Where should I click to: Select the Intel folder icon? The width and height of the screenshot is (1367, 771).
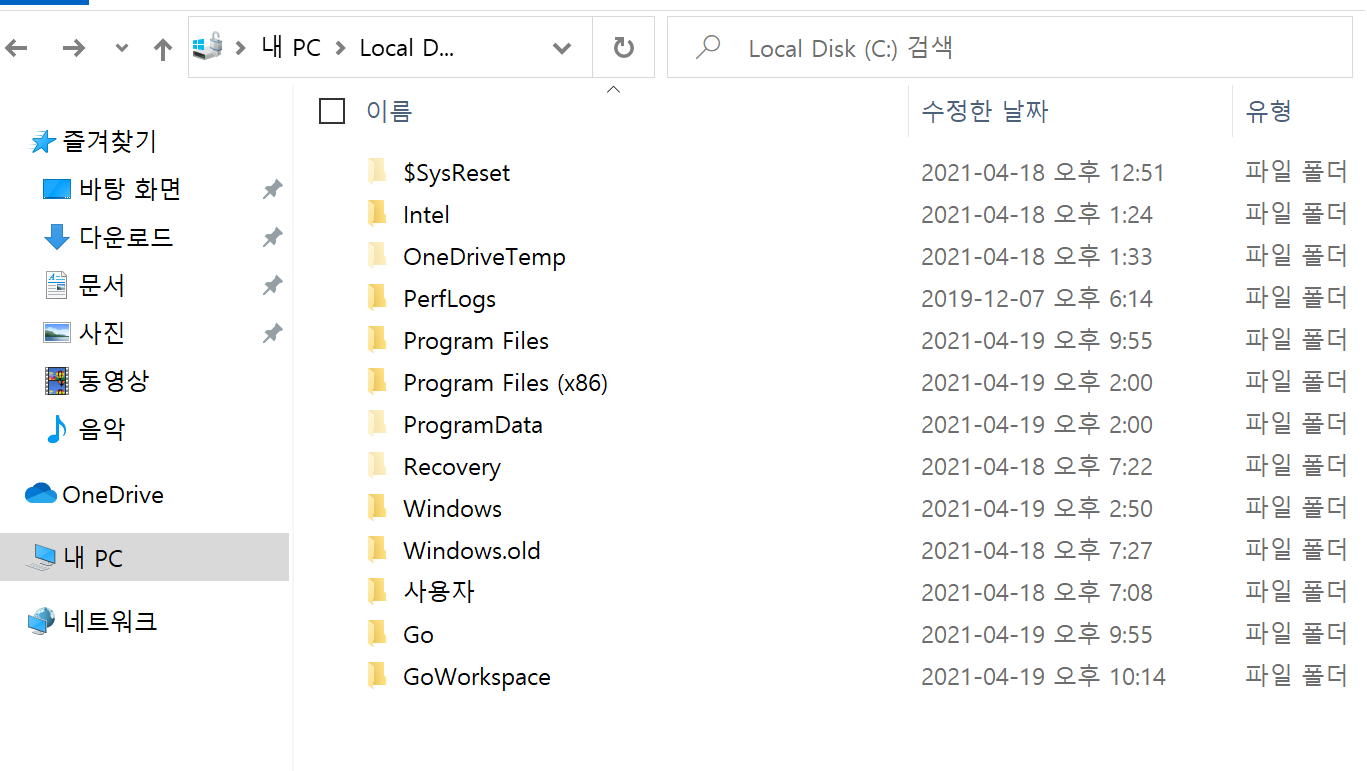pos(378,213)
